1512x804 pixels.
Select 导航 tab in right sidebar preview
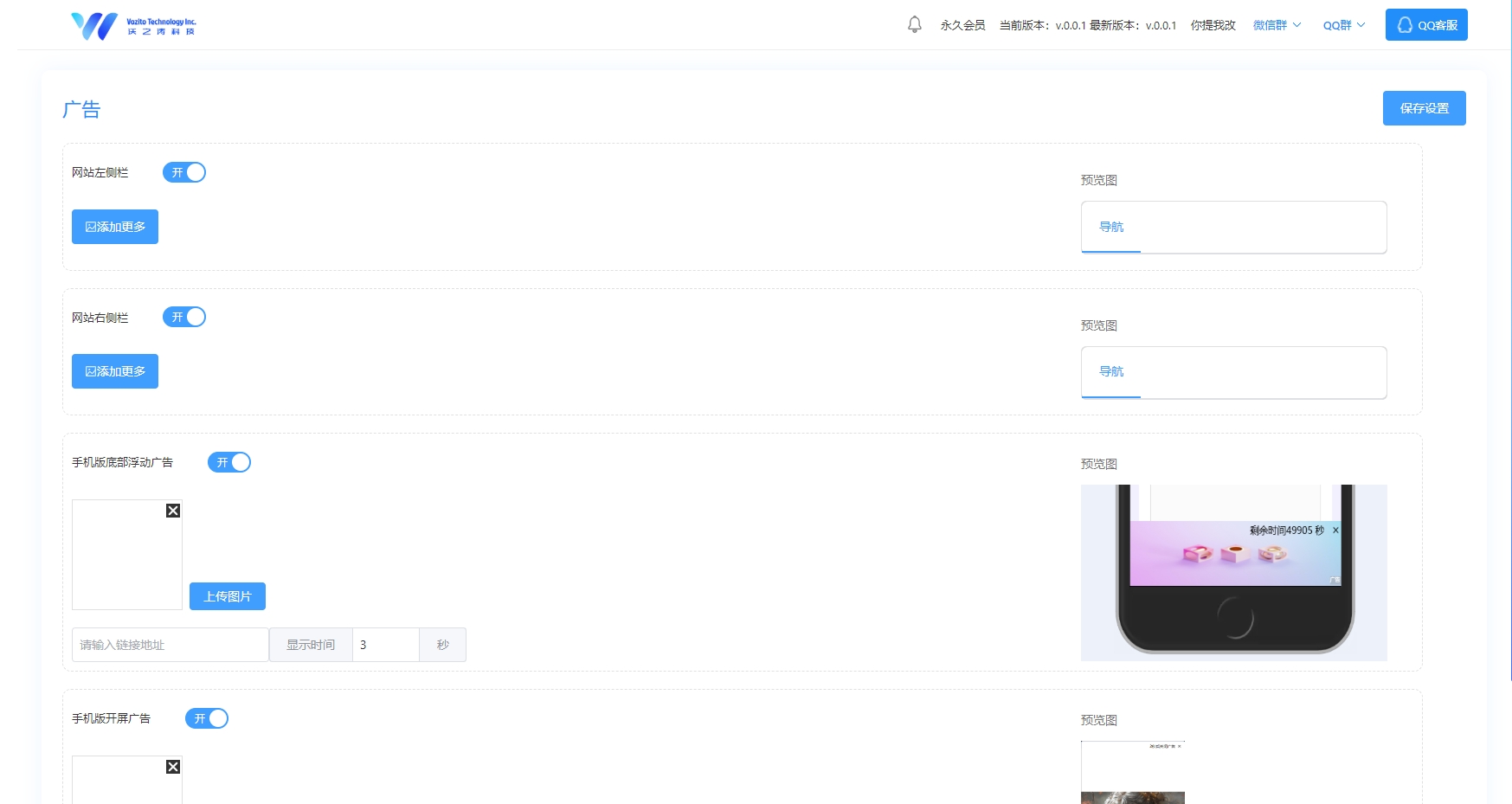1111,371
